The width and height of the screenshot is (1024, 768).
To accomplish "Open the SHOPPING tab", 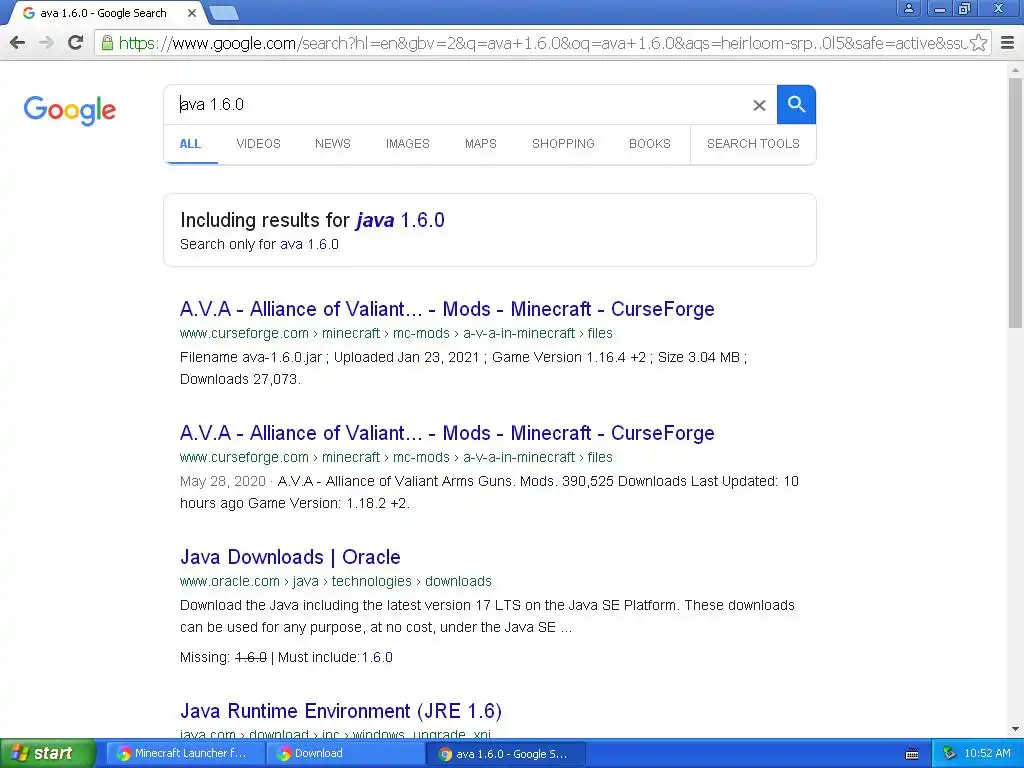I will 563,144.
